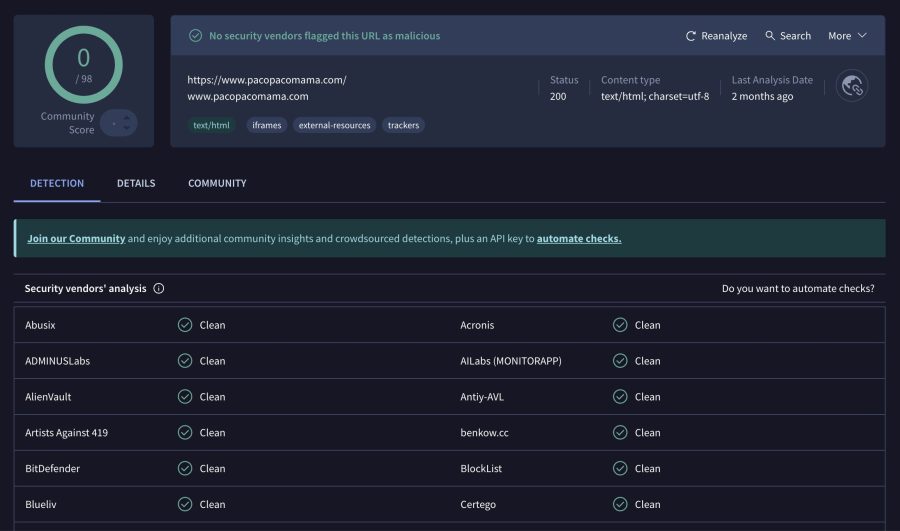
Task: Click the clean check icon in Antiy-AVL row
Action: 620,397
